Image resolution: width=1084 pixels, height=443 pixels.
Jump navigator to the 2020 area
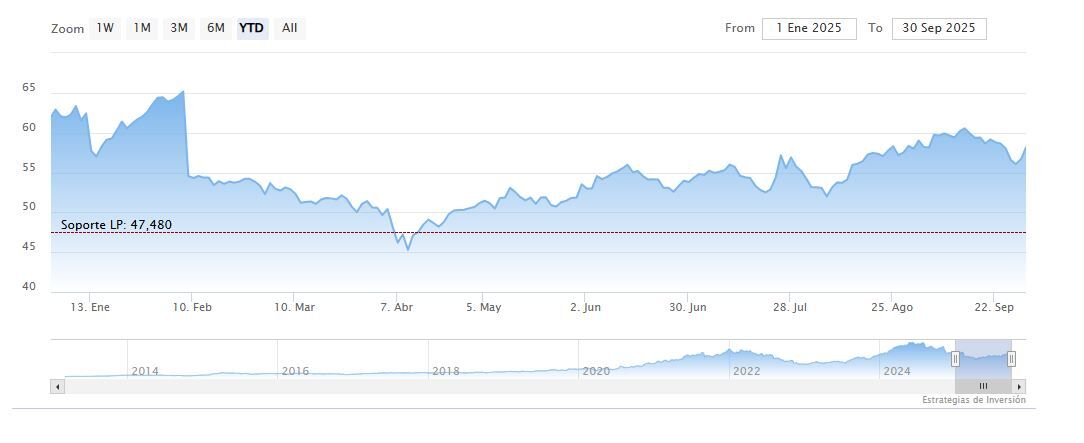click(x=596, y=371)
